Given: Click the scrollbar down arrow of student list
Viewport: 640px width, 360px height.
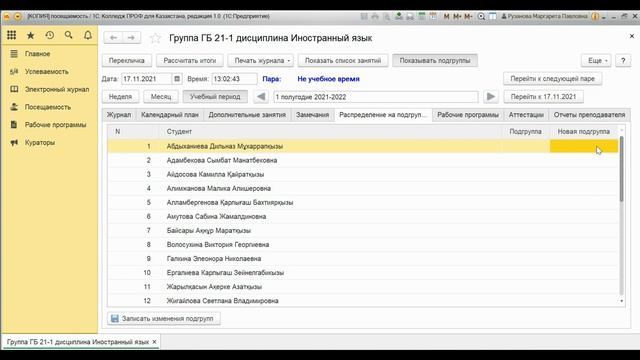Looking at the screenshot, I should (622, 301).
